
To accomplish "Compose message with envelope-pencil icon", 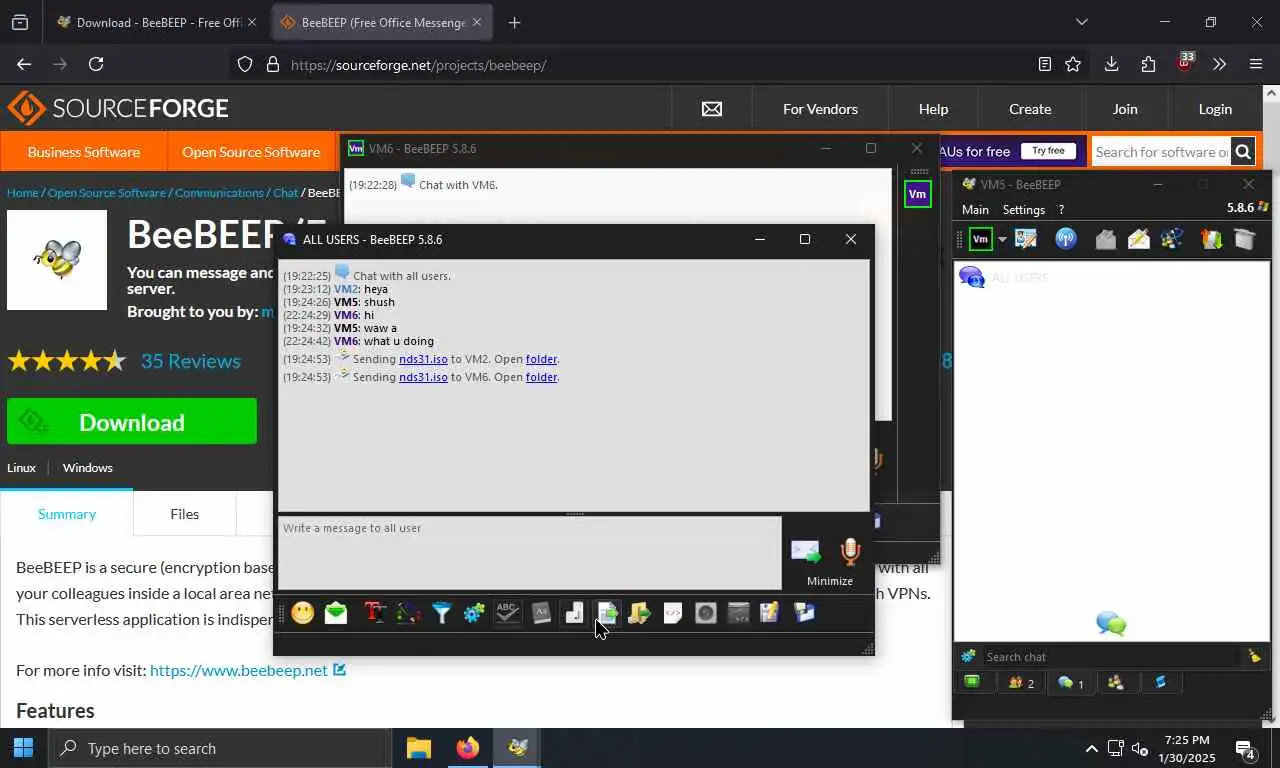I will [1138, 239].
